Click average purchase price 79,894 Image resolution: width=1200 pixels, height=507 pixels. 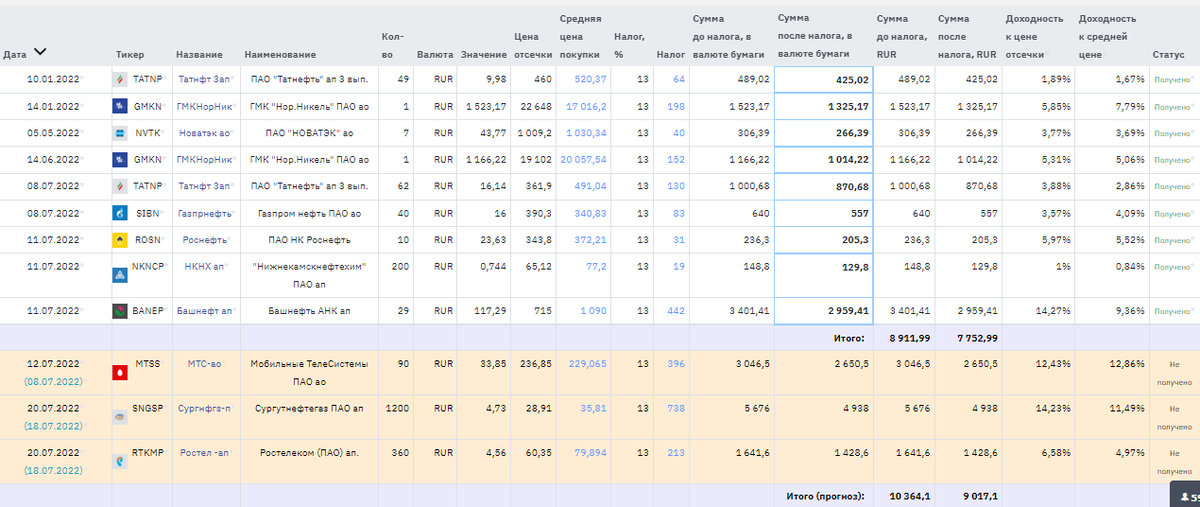point(589,451)
